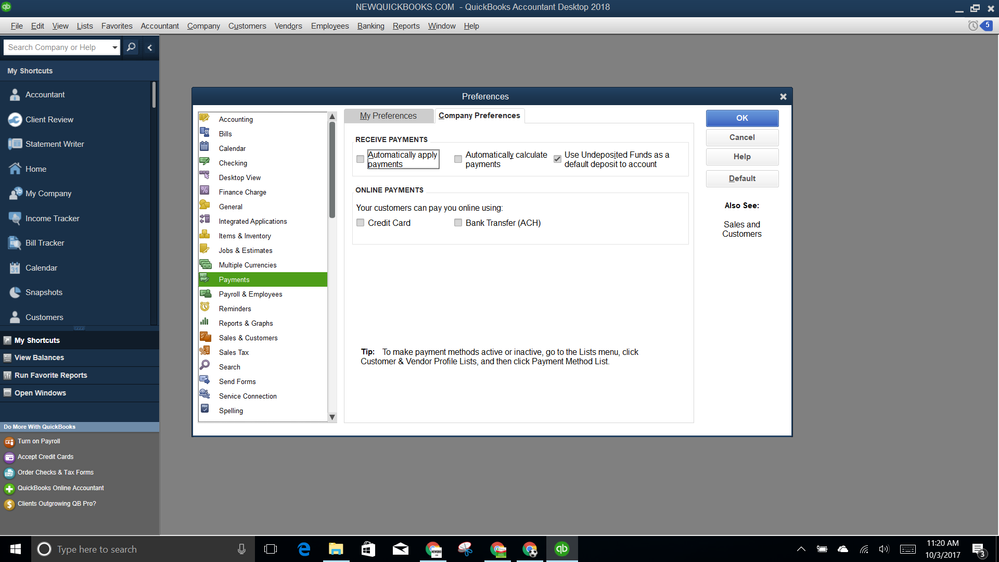Open reminders clock icon in menu bar
This screenshot has height=562, width=999.
tap(973, 26)
